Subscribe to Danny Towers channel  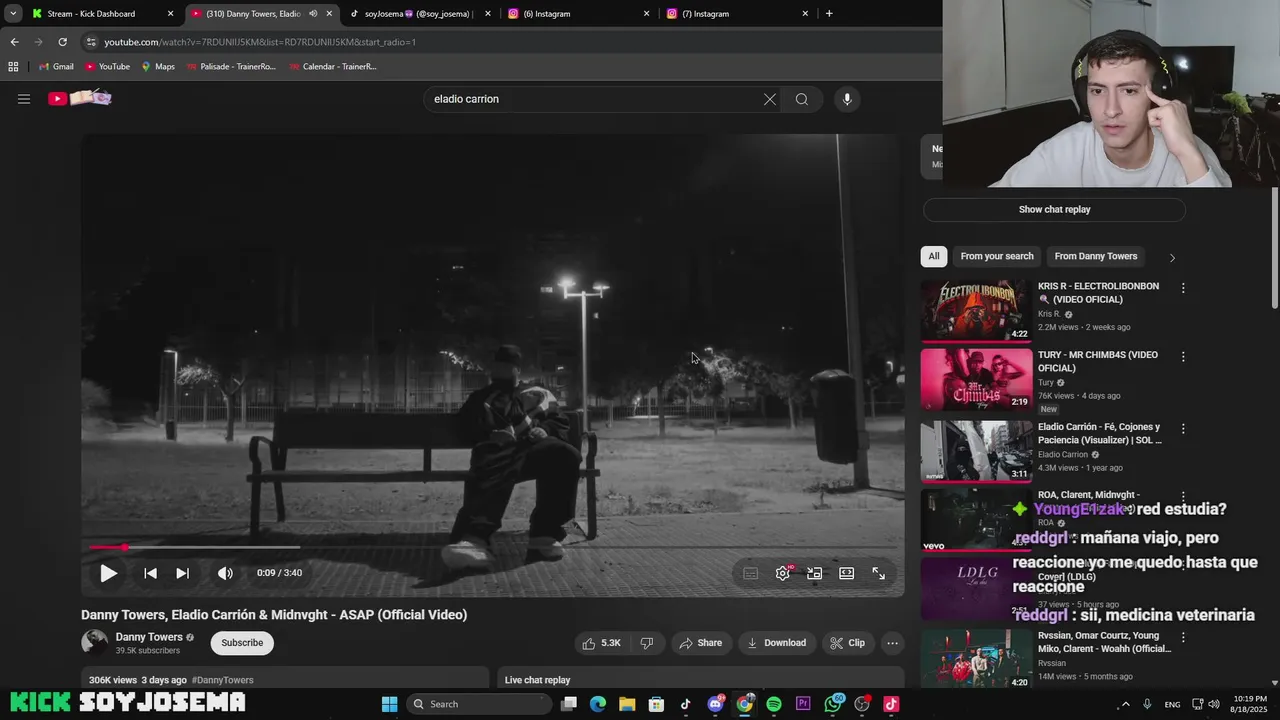242,643
